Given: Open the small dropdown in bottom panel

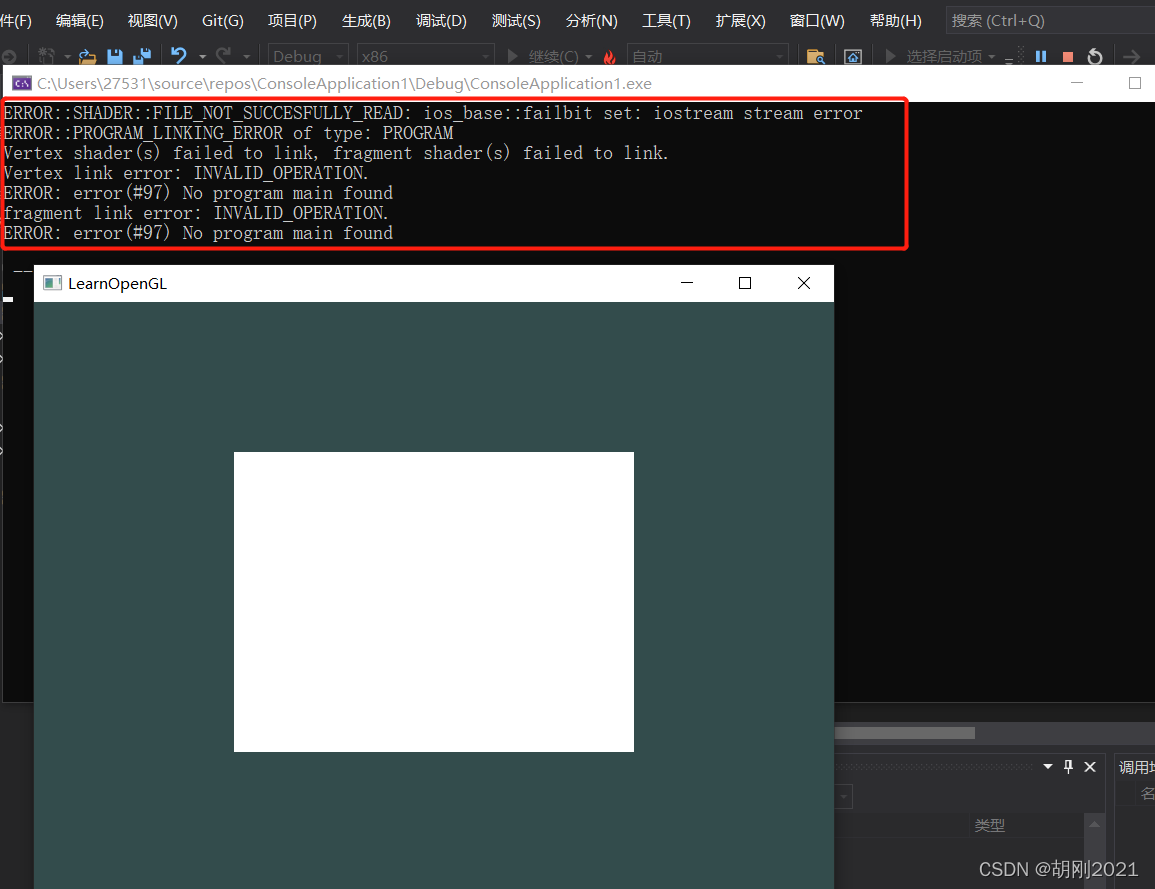Looking at the screenshot, I should point(844,796).
